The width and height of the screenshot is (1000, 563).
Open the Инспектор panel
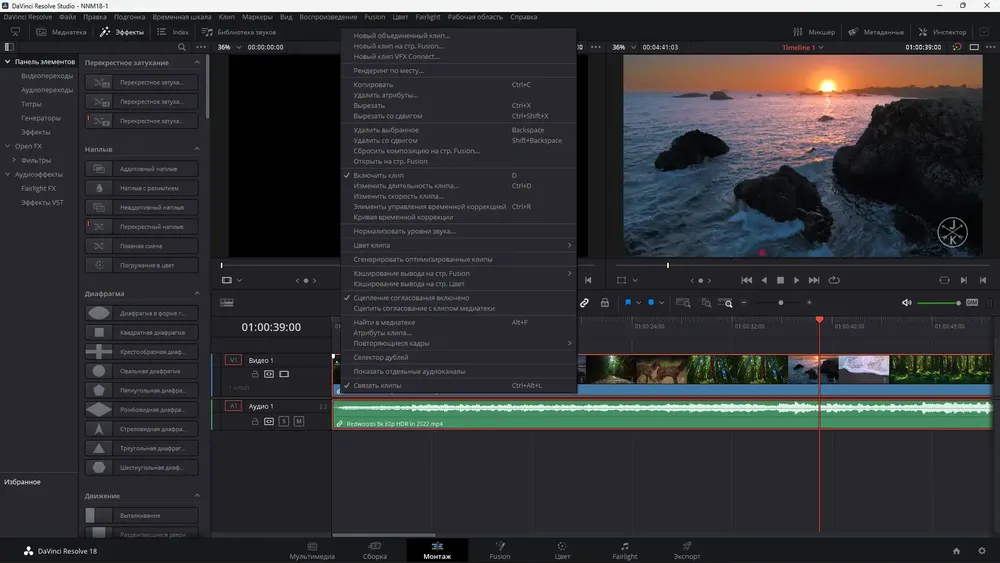pos(943,32)
